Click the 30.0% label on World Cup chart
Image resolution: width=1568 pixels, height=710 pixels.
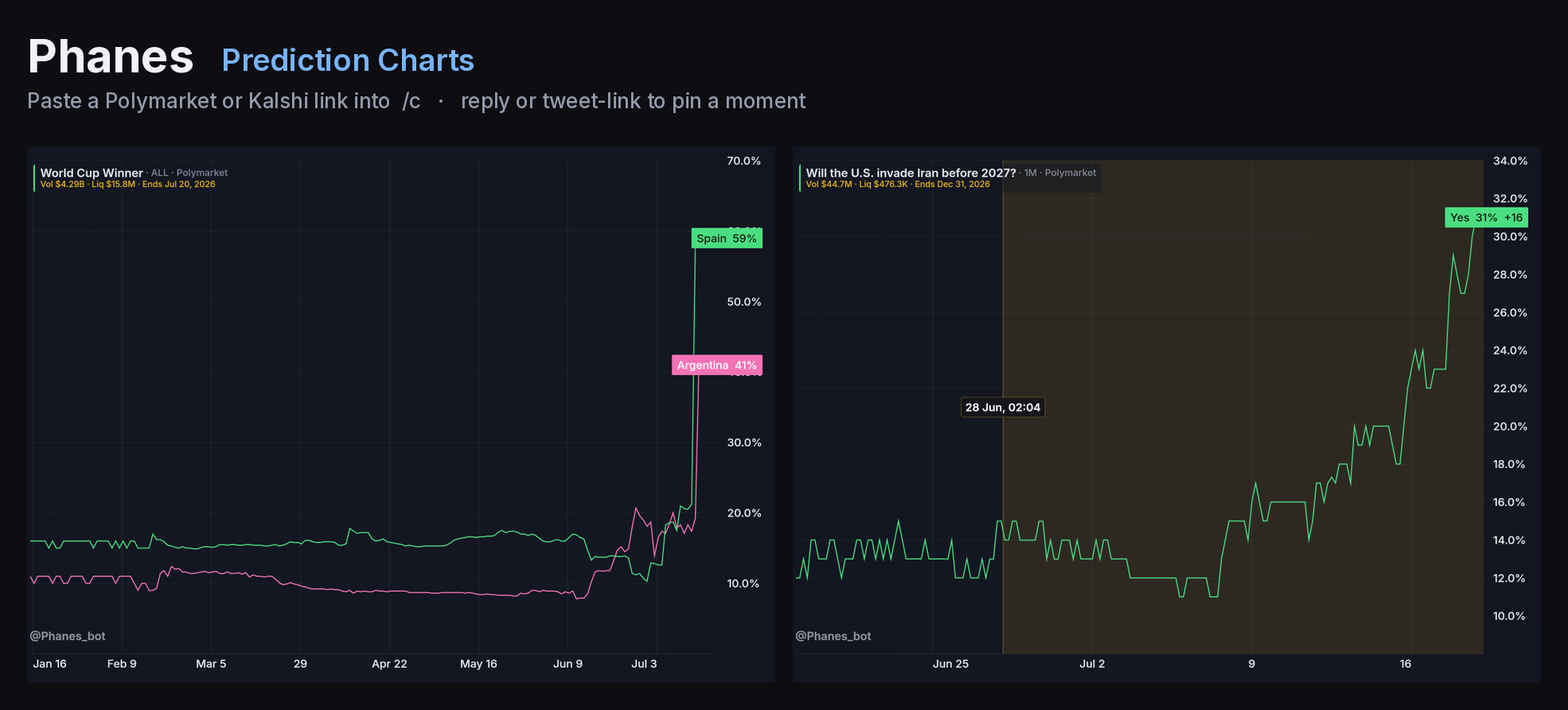coord(743,443)
